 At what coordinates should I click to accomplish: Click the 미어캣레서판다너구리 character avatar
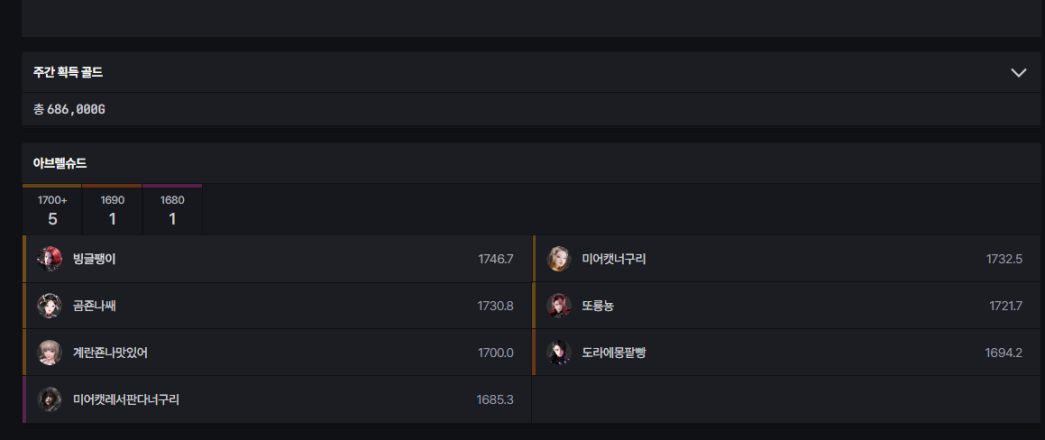pos(50,399)
